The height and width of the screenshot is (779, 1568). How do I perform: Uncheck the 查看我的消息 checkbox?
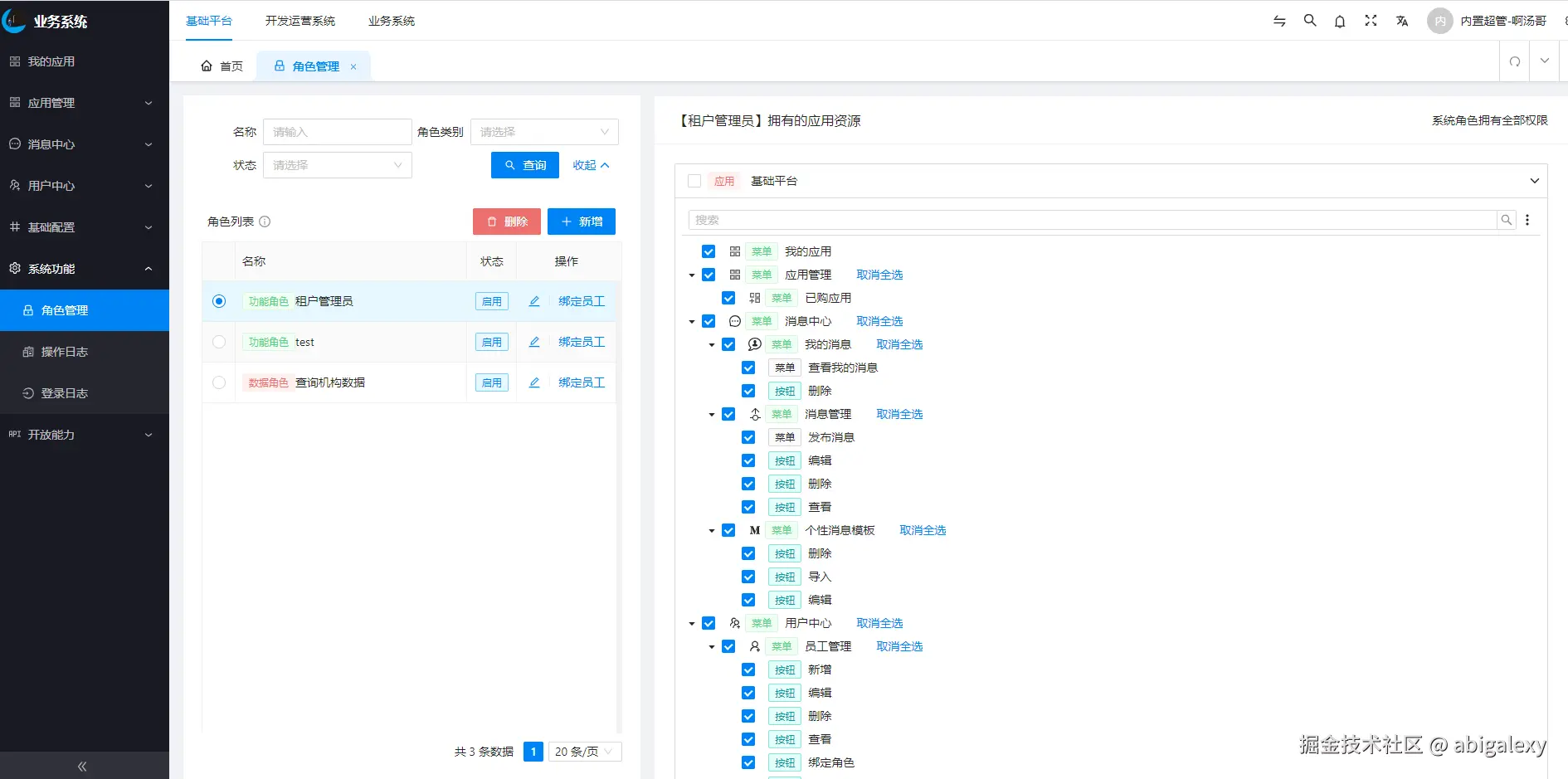(x=748, y=368)
